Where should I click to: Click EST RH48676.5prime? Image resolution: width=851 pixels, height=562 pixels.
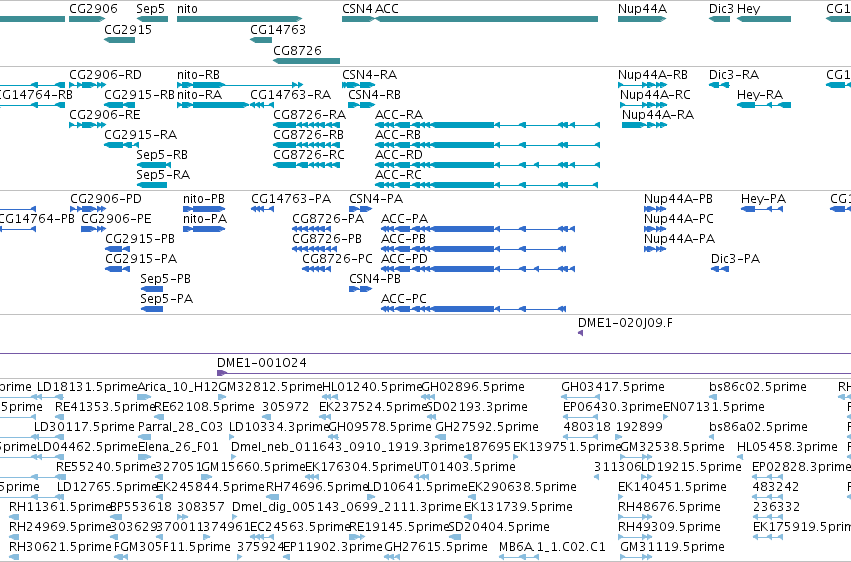[669, 506]
